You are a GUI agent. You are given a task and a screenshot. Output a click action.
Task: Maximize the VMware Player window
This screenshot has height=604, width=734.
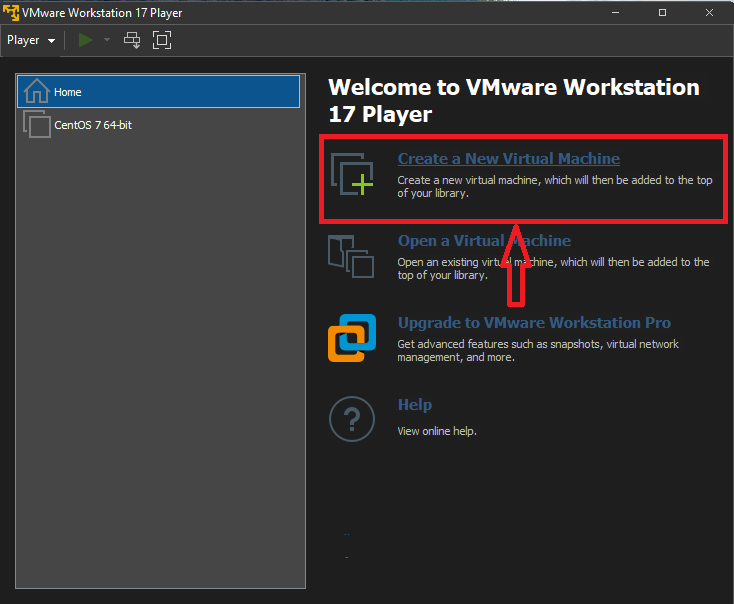click(x=662, y=13)
